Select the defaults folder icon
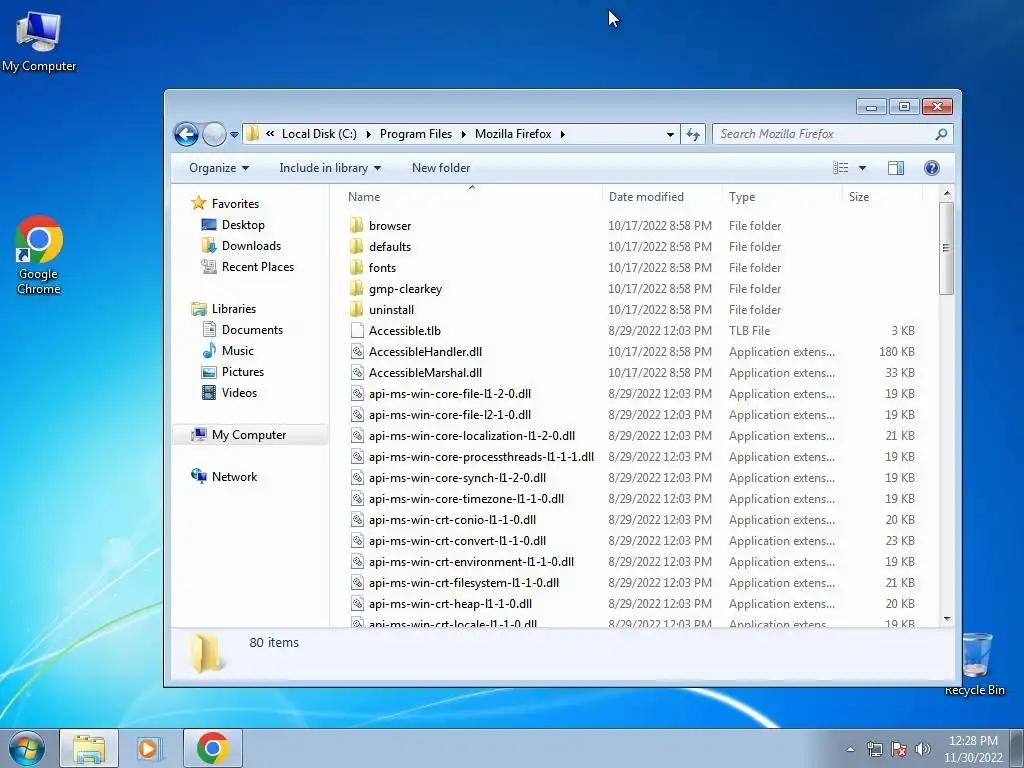The image size is (1024, 768). (x=357, y=246)
